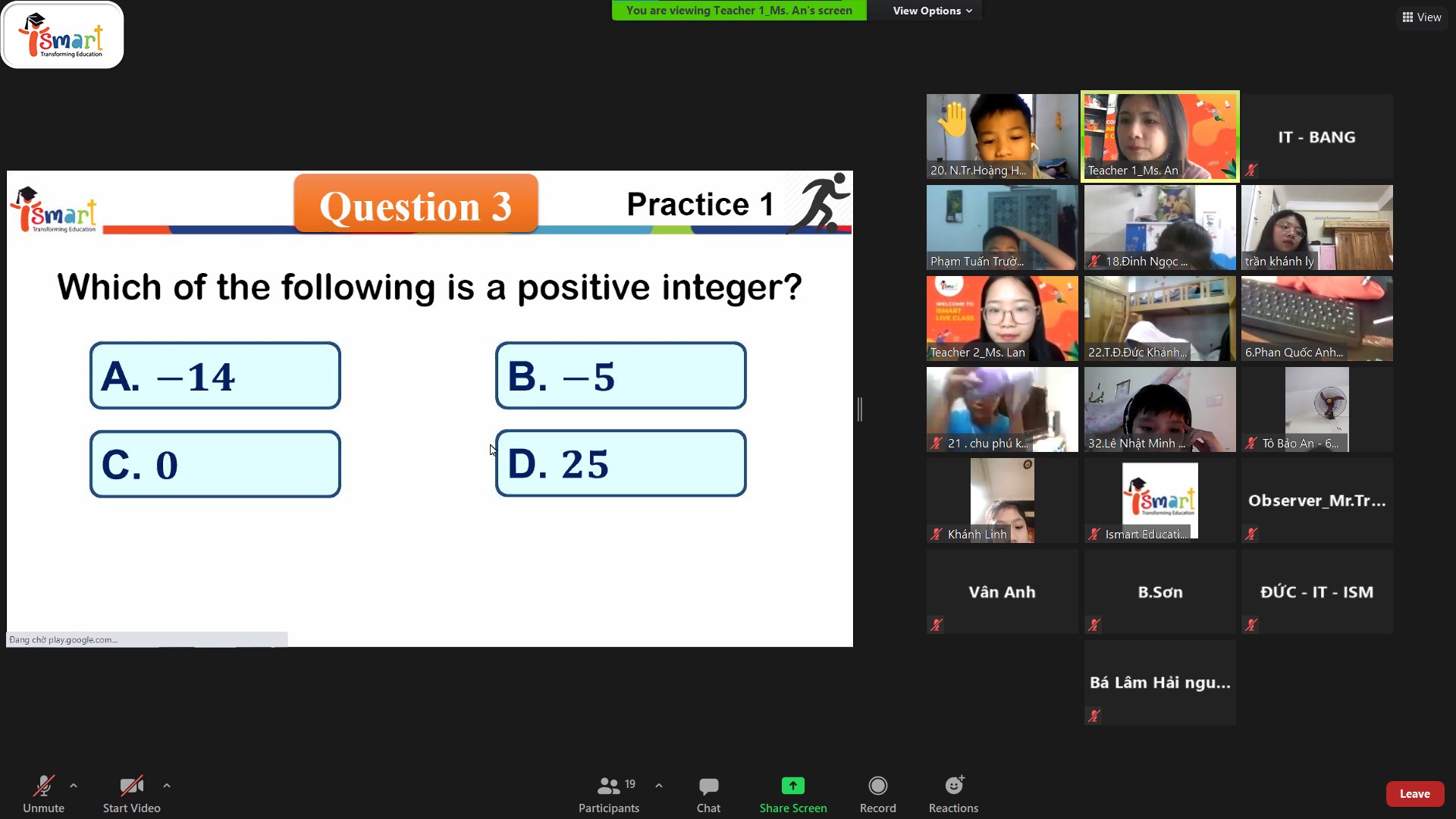Screen dimensions: 1456x819
Task: Select answer option C 0
Action: tap(214, 463)
